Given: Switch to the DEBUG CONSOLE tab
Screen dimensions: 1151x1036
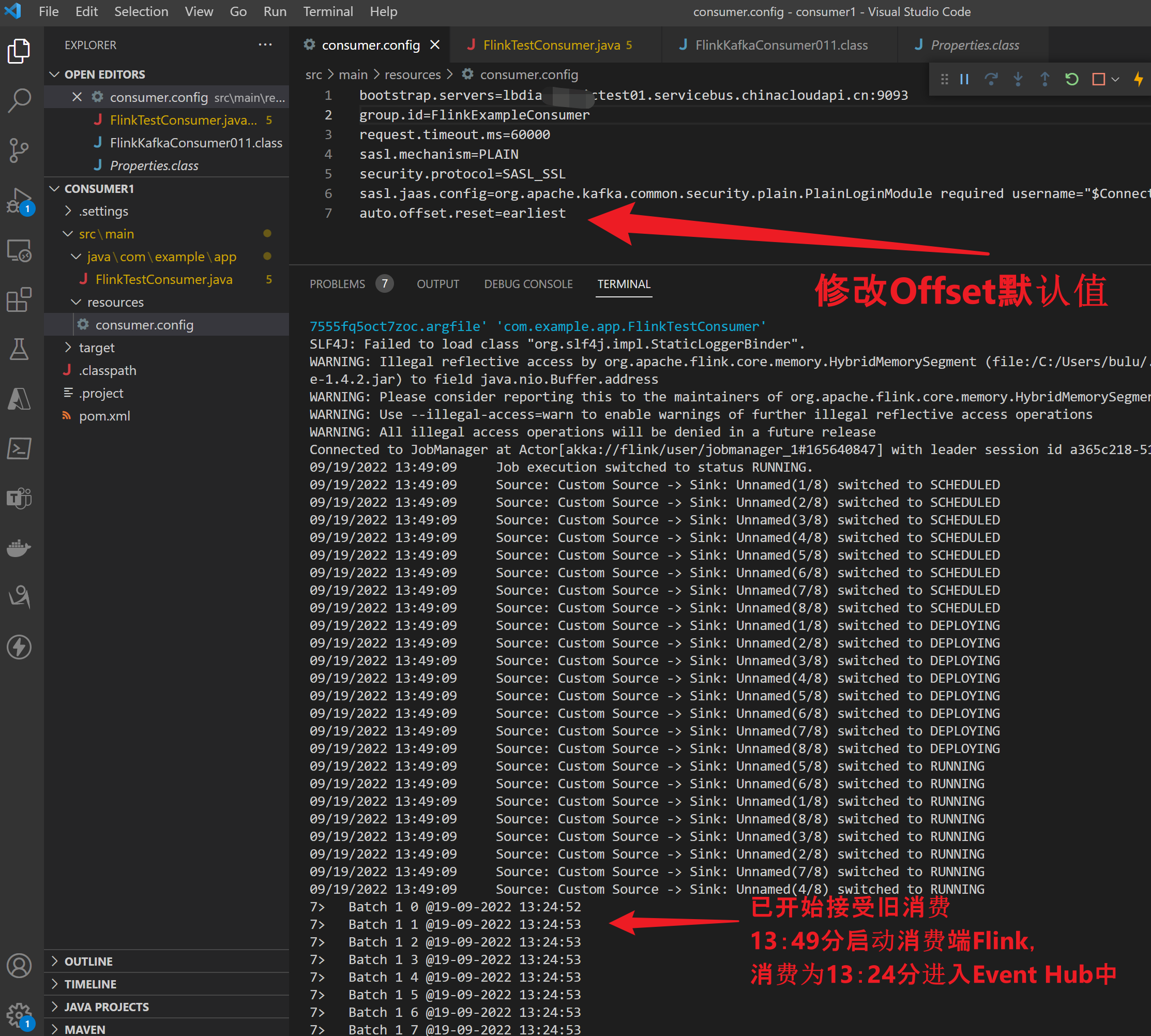Looking at the screenshot, I should (528, 284).
